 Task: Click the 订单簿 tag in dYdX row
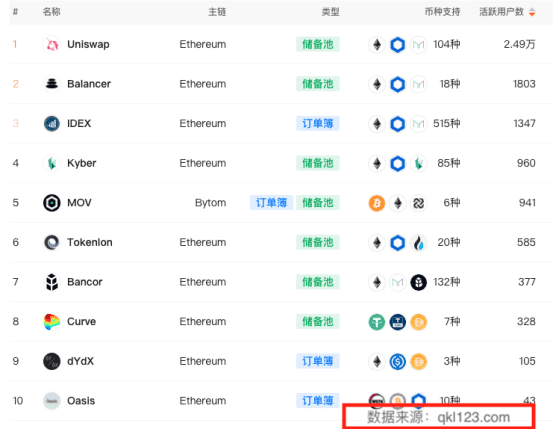(x=318, y=361)
